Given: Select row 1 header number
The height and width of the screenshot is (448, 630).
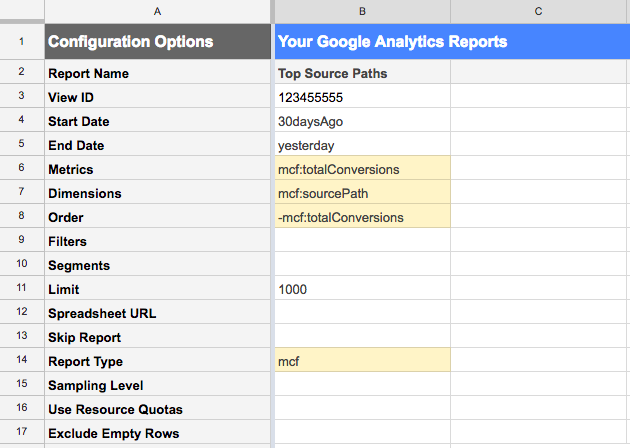Looking at the screenshot, I should pyautogui.click(x=20, y=42).
